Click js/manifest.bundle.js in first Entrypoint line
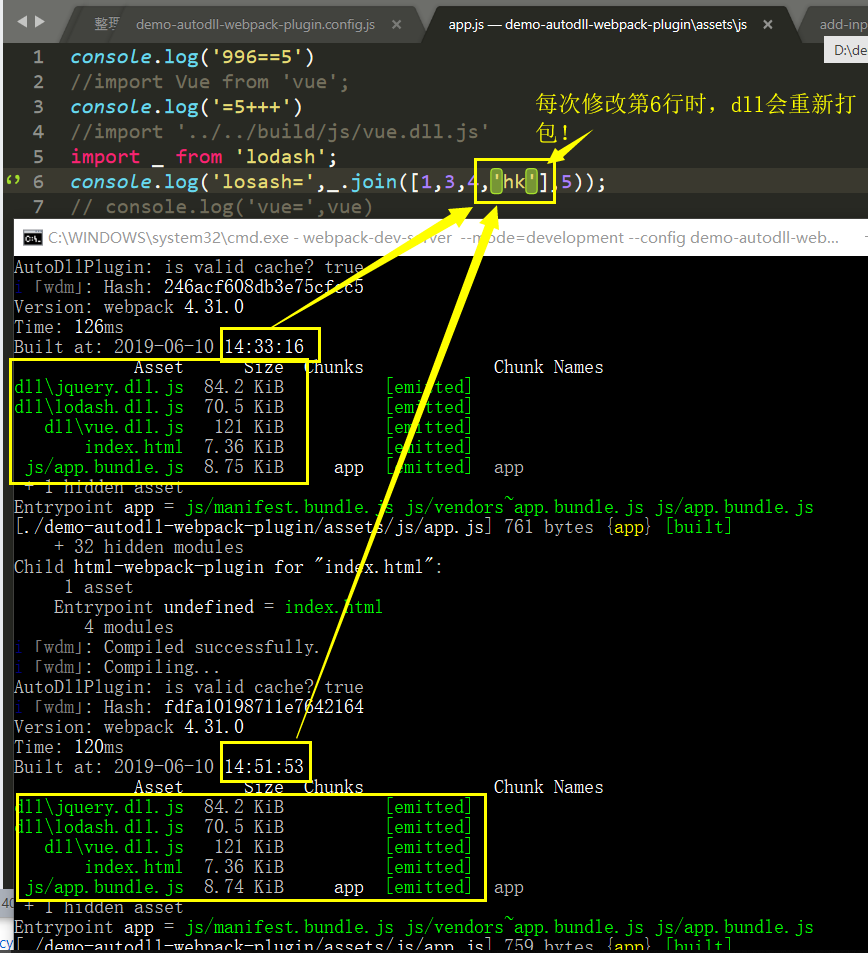 [289, 507]
